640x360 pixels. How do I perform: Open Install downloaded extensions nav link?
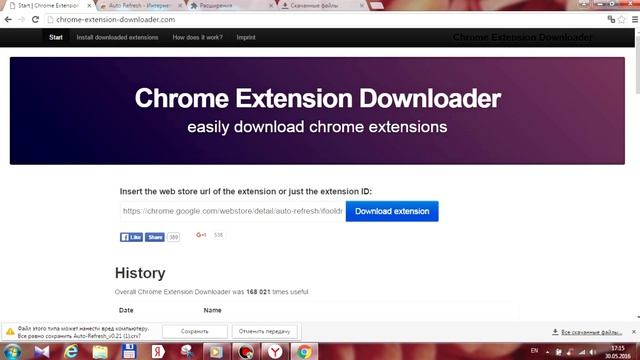click(118, 38)
